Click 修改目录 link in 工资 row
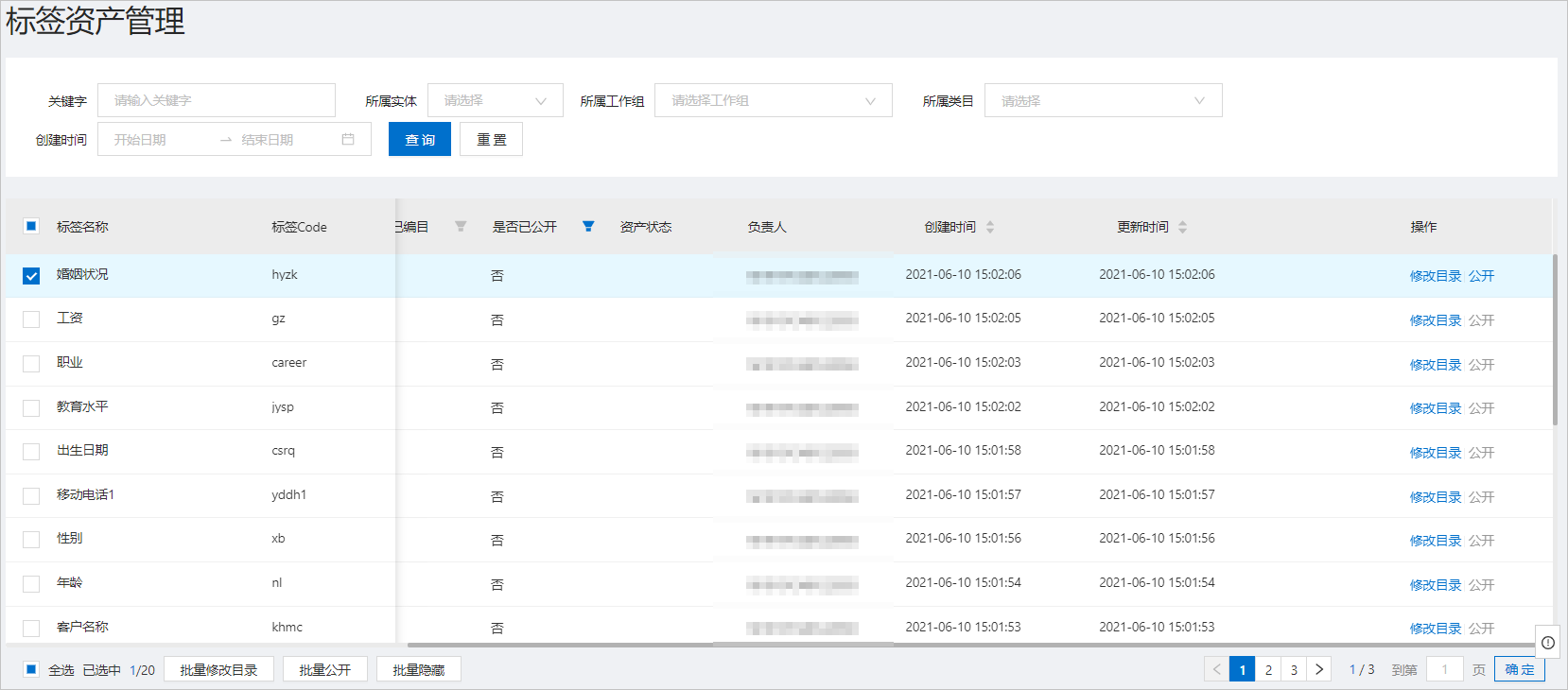This screenshot has width=1568, height=690. 1436,320
